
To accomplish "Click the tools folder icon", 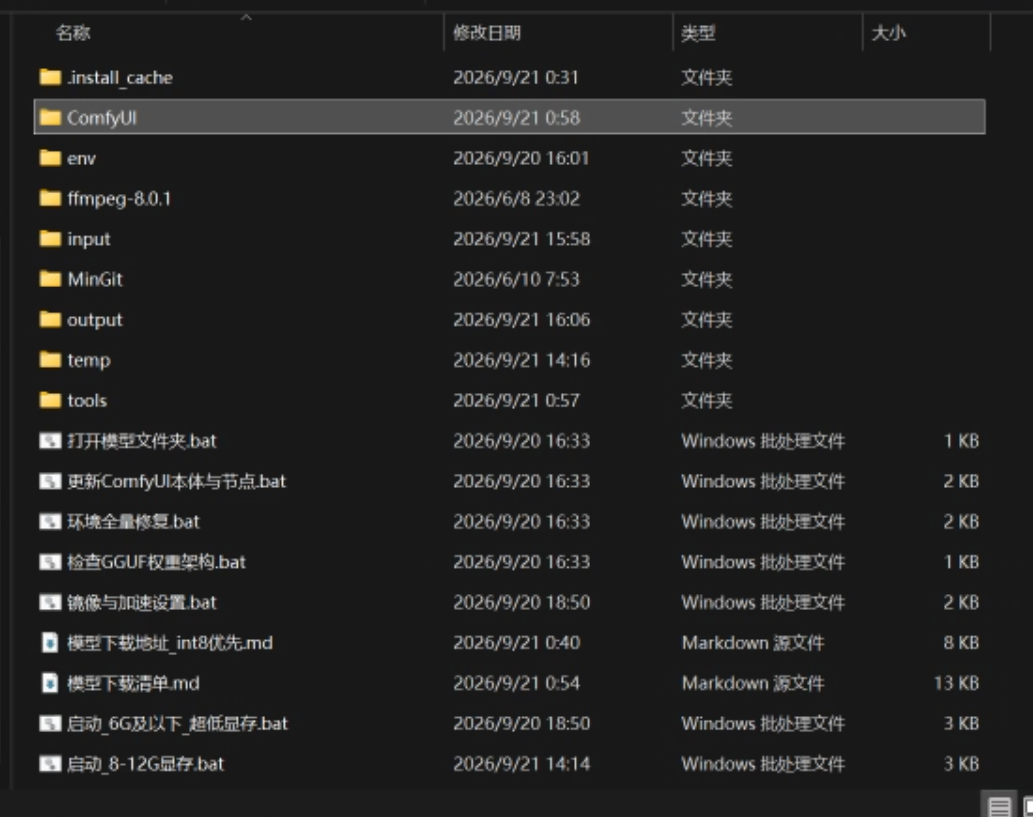I will coord(50,401).
